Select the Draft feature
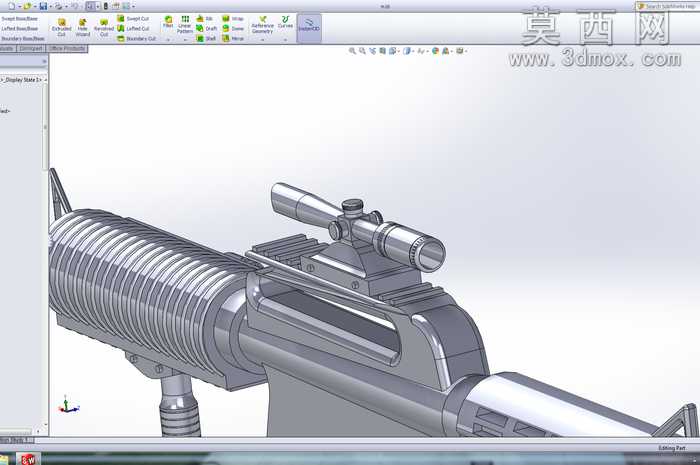 coord(207,29)
